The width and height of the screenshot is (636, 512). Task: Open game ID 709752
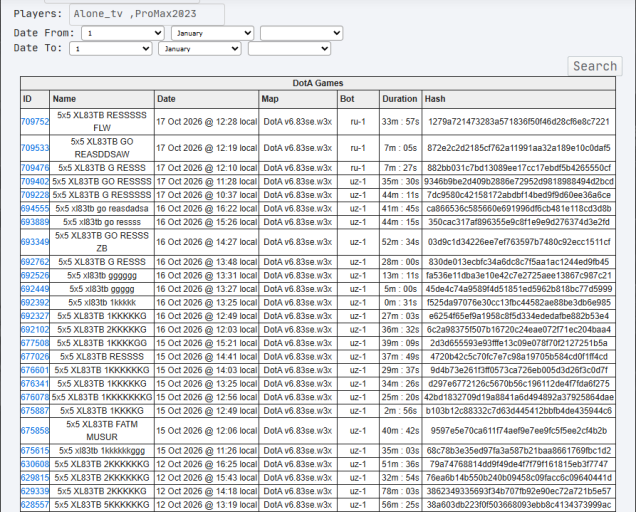point(35,122)
